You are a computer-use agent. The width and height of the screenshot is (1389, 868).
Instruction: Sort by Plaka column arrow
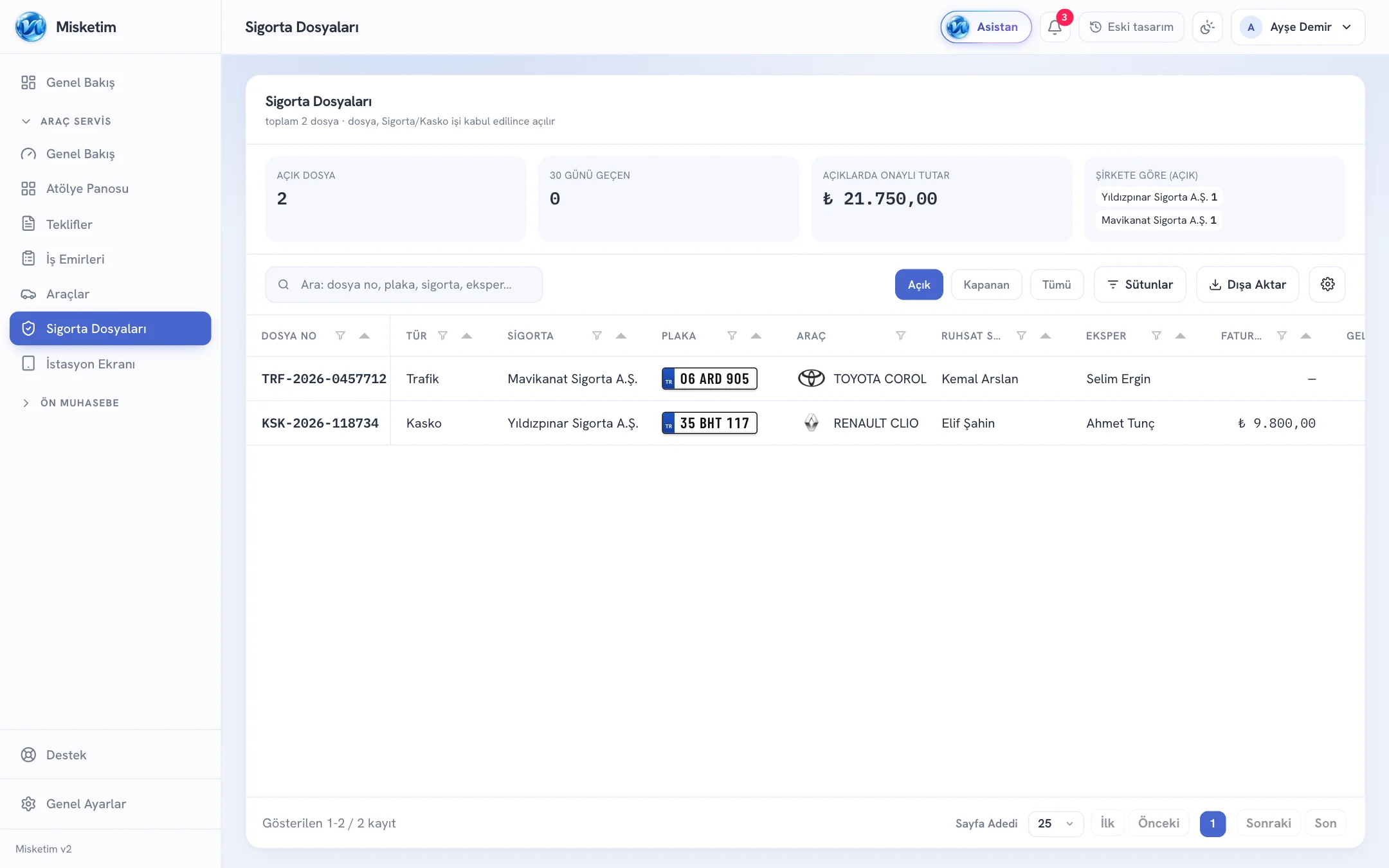[x=756, y=336]
